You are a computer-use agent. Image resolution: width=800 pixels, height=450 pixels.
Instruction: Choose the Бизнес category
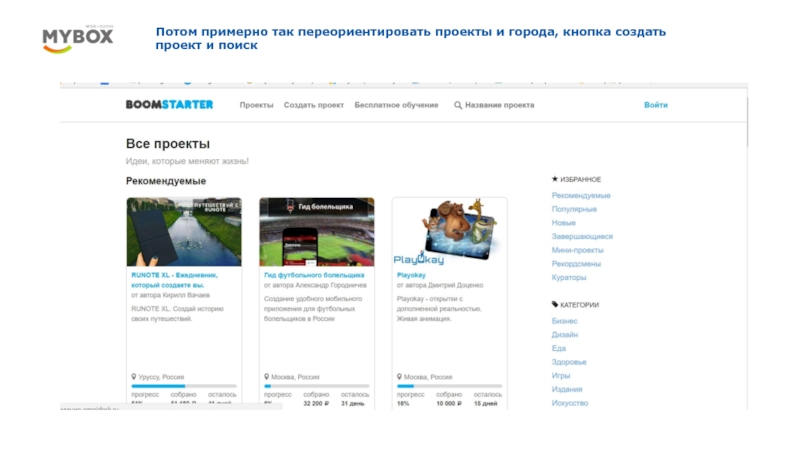point(564,321)
